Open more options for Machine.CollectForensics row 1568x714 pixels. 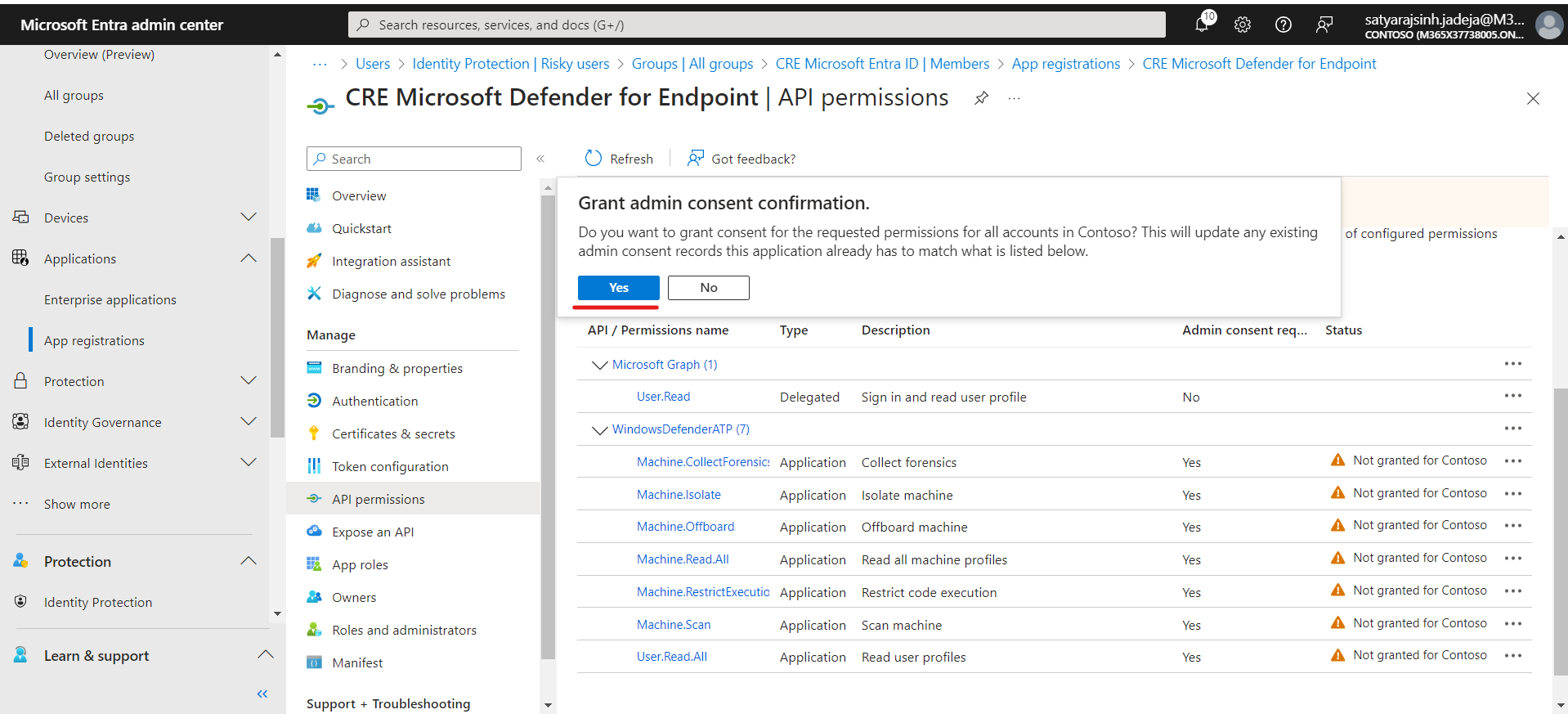[x=1513, y=461]
